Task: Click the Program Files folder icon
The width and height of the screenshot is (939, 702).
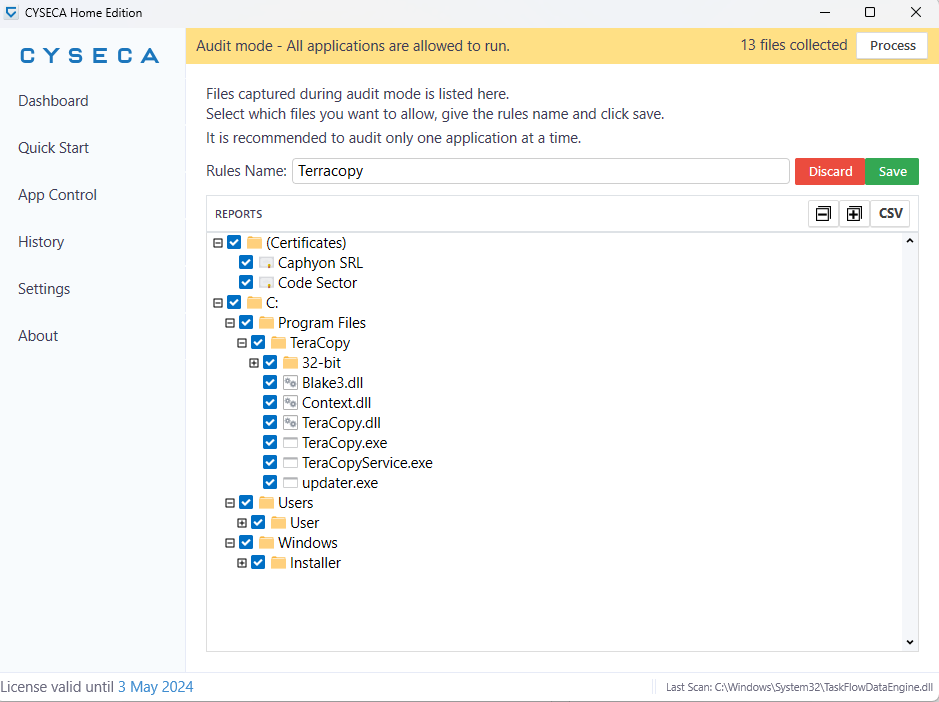Action: [x=266, y=323]
